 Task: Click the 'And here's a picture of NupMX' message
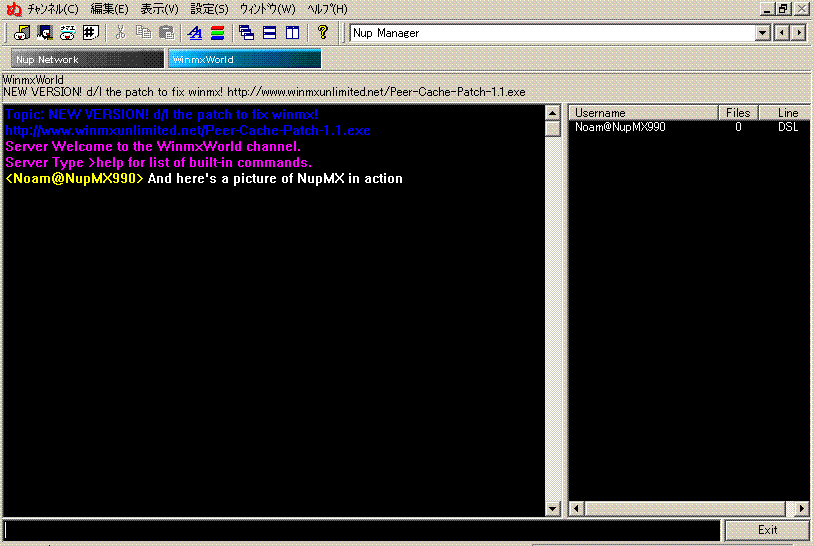tap(275, 179)
